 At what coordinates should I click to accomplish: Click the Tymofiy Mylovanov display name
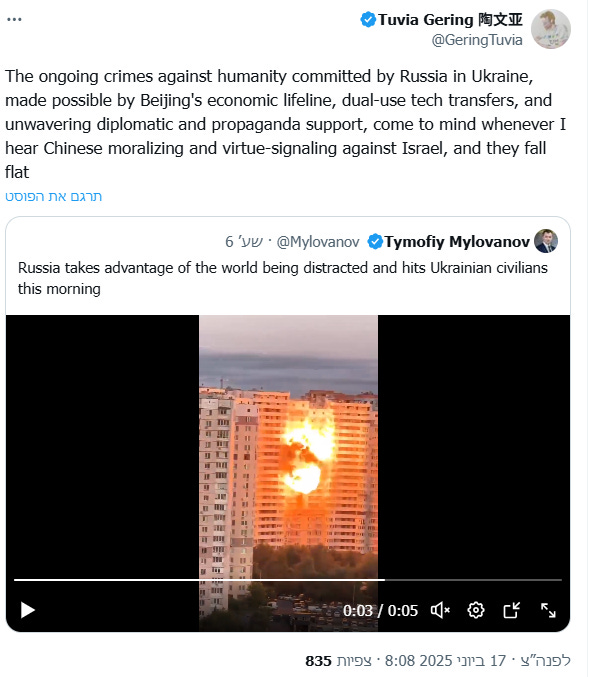click(457, 242)
